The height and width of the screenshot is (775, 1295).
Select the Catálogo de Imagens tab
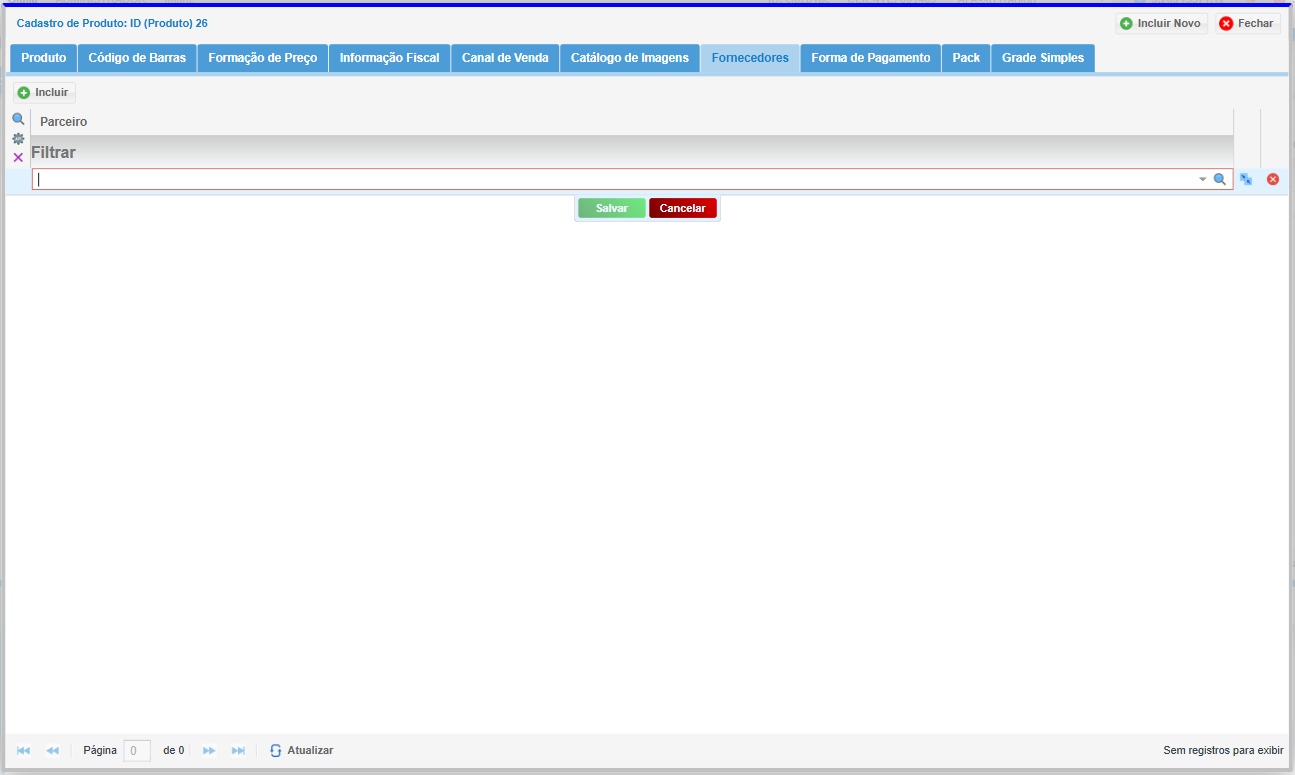click(629, 58)
